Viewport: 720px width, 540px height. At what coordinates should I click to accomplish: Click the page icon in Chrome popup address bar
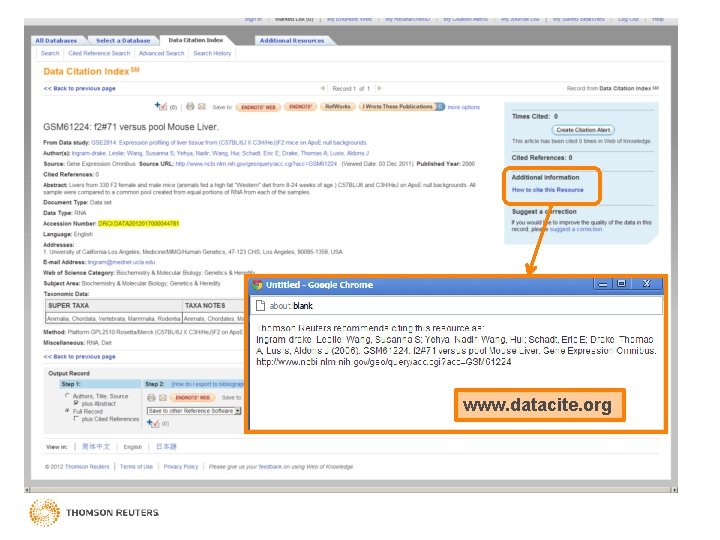tap(260, 306)
